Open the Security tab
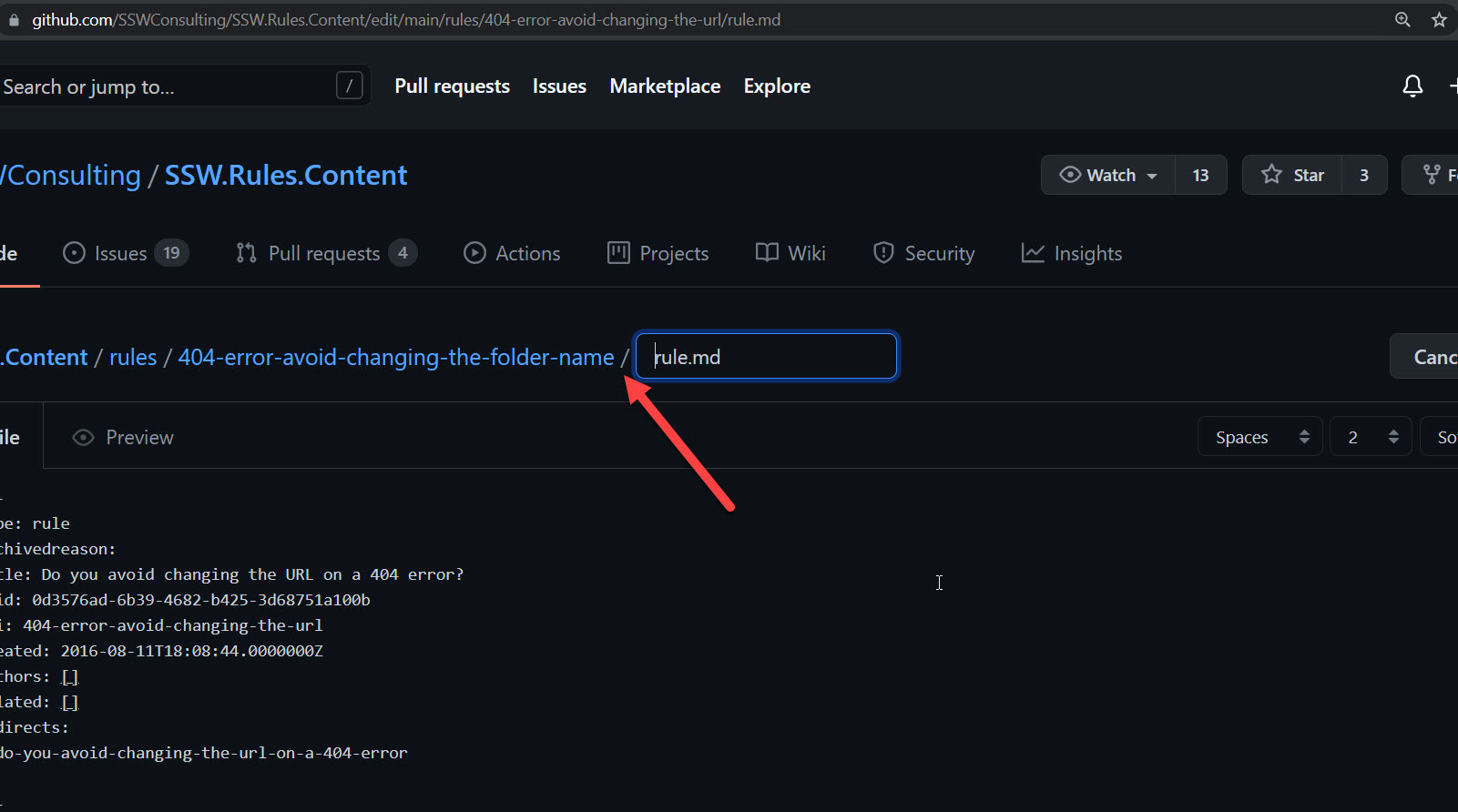This screenshot has height=812, width=1458. [x=923, y=253]
